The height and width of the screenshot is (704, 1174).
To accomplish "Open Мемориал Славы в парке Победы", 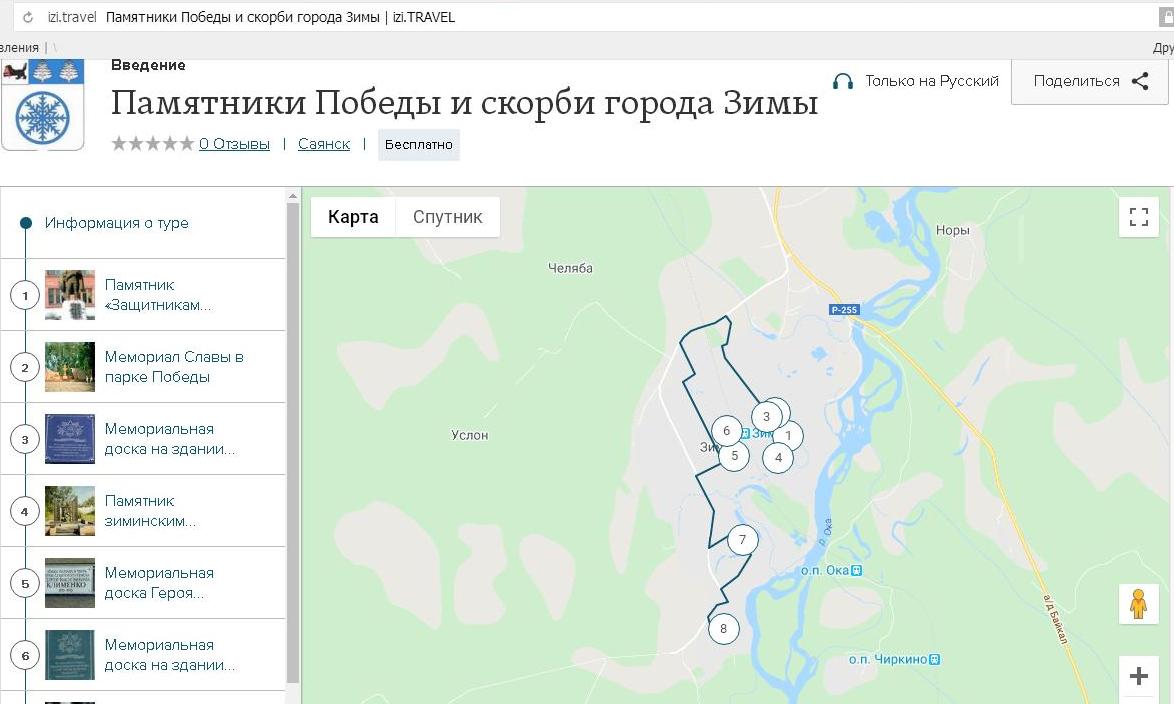I will tap(174, 367).
